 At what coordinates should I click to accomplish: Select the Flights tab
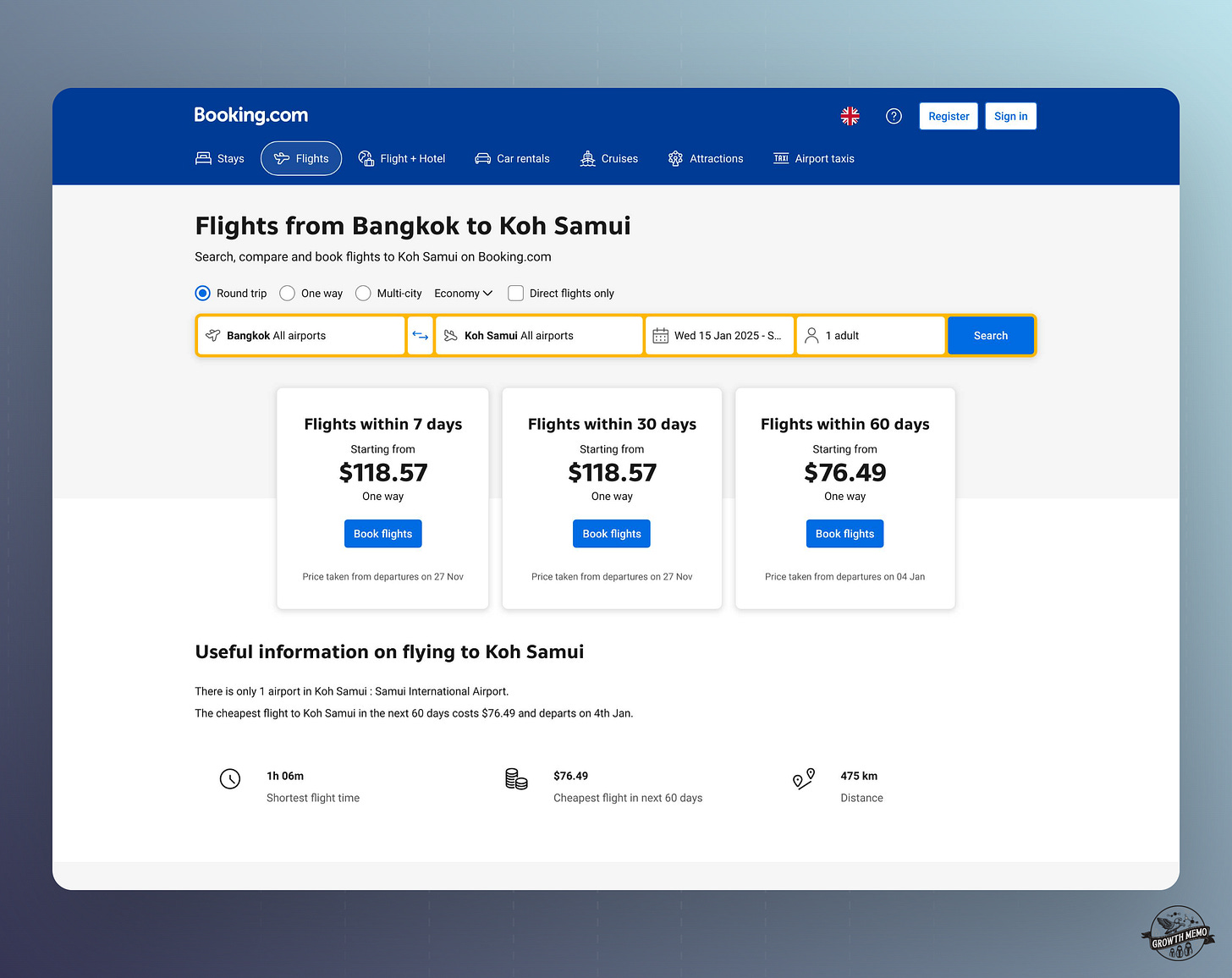point(301,158)
